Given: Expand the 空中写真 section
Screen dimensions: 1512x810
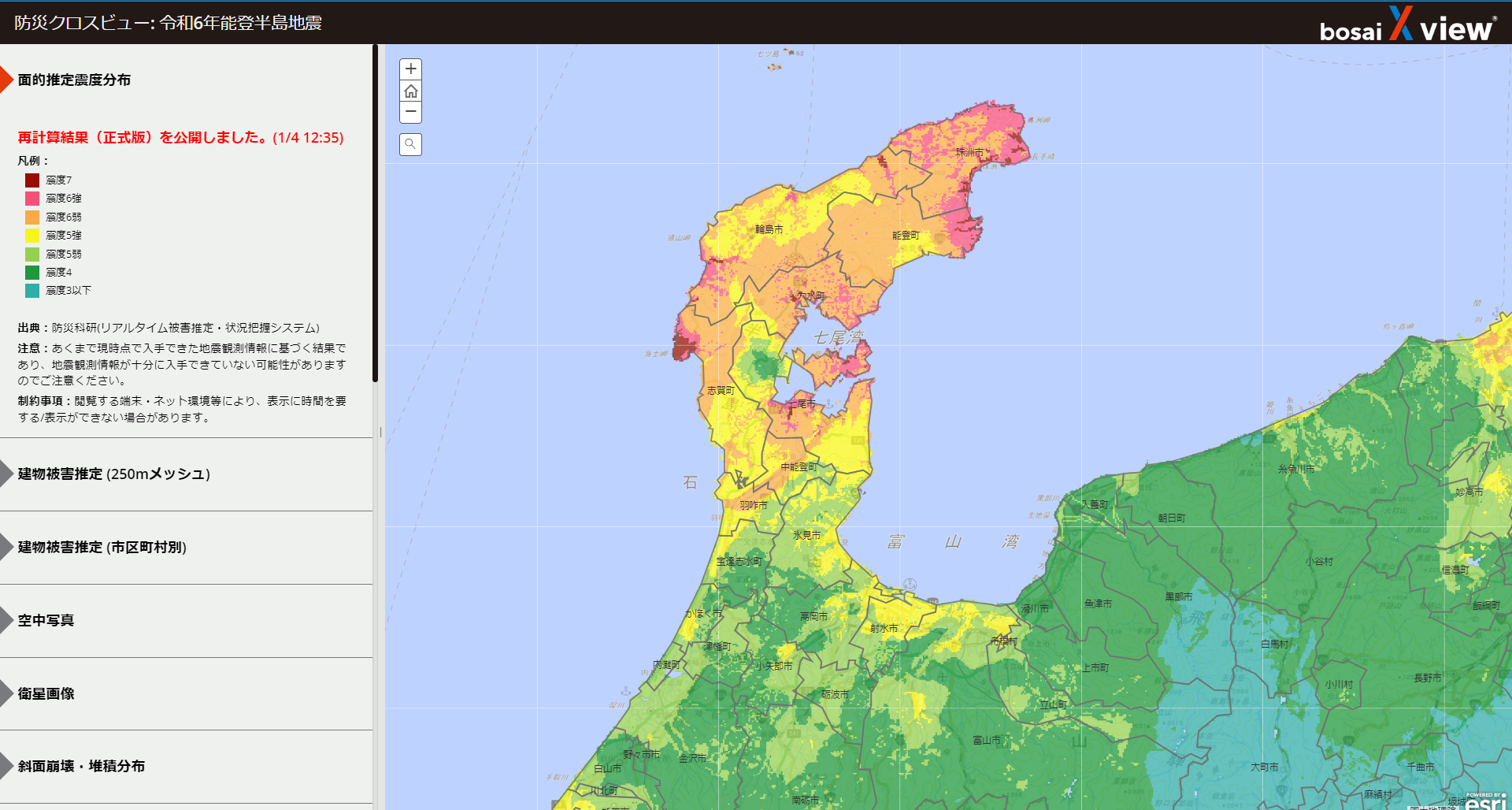Looking at the screenshot, I should pyautogui.click(x=46, y=620).
